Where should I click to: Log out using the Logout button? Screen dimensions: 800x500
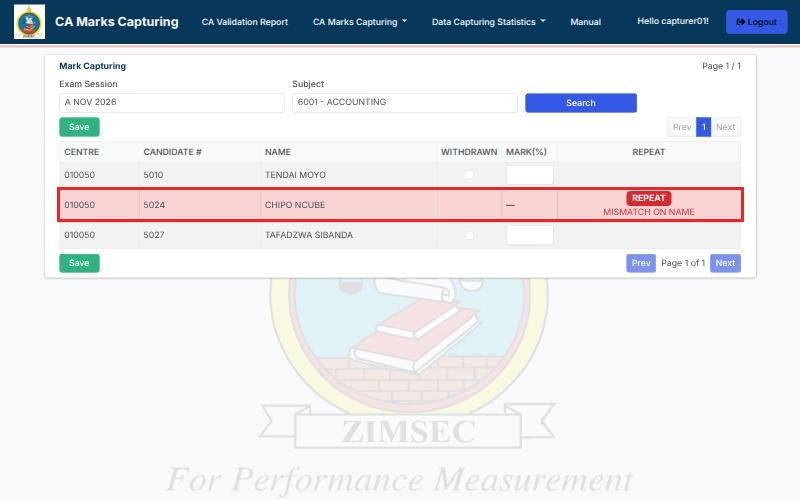pos(756,22)
